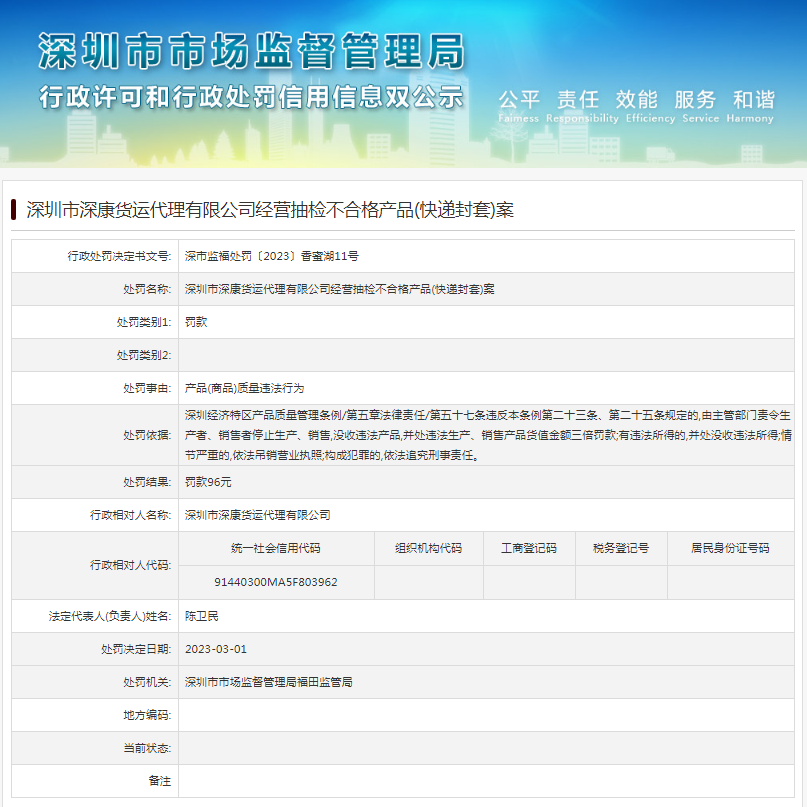Click the 备注 label
Viewport: 807px width, 807px height.
[160, 781]
